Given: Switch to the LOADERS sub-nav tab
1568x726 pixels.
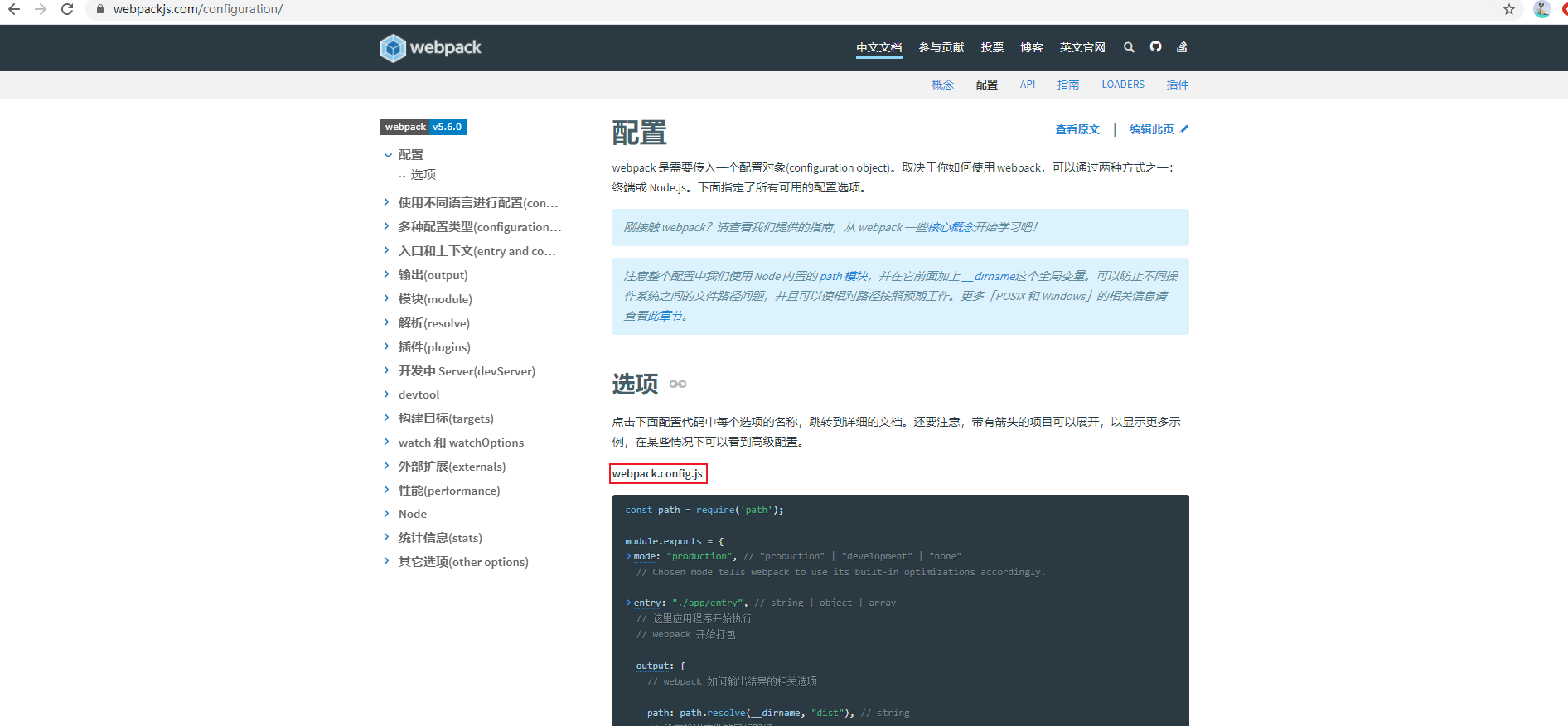Looking at the screenshot, I should click(x=1123, y=85).
